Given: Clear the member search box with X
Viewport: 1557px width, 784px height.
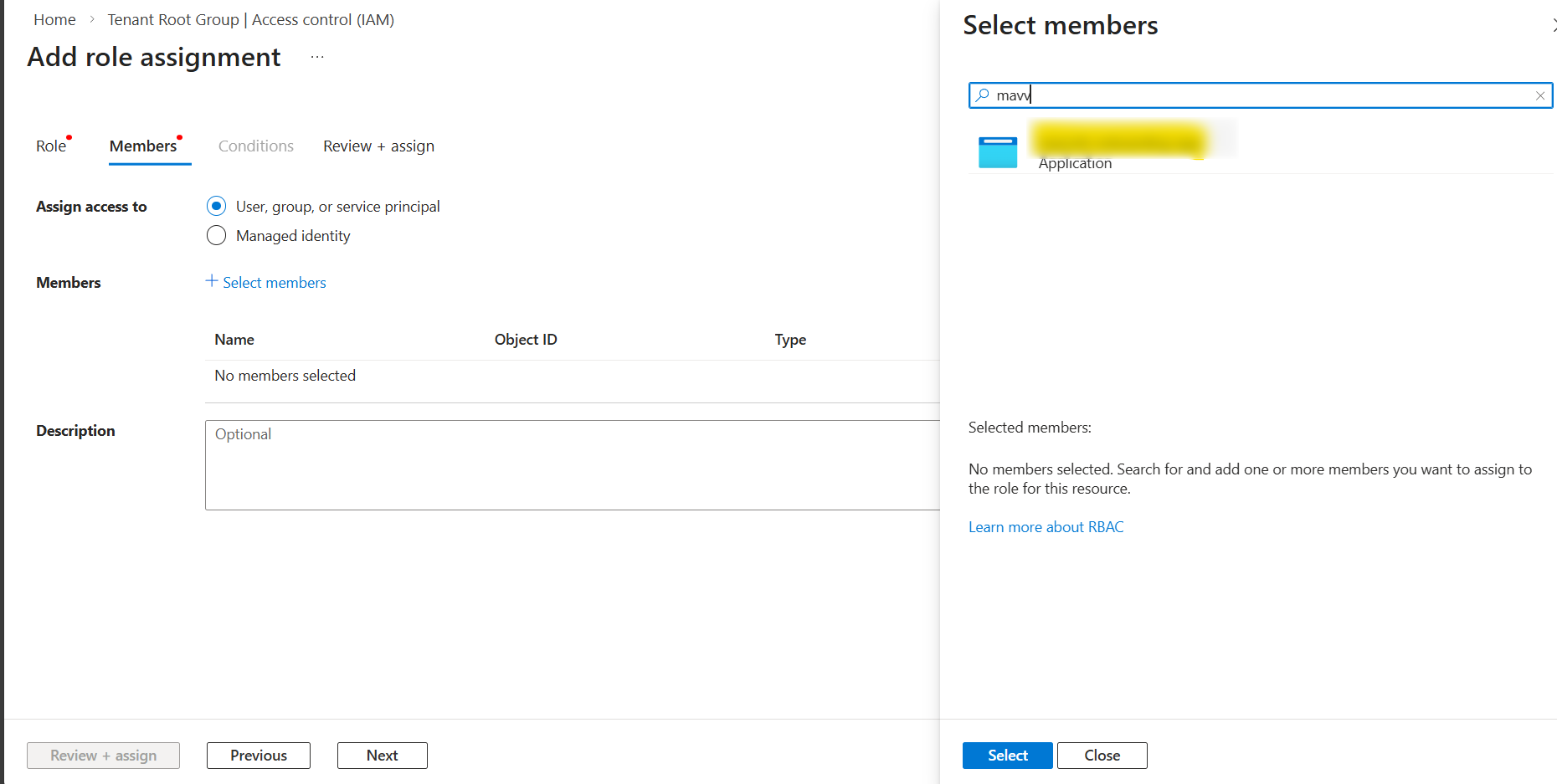Looking at the screenshot, I should [1539, 95].
